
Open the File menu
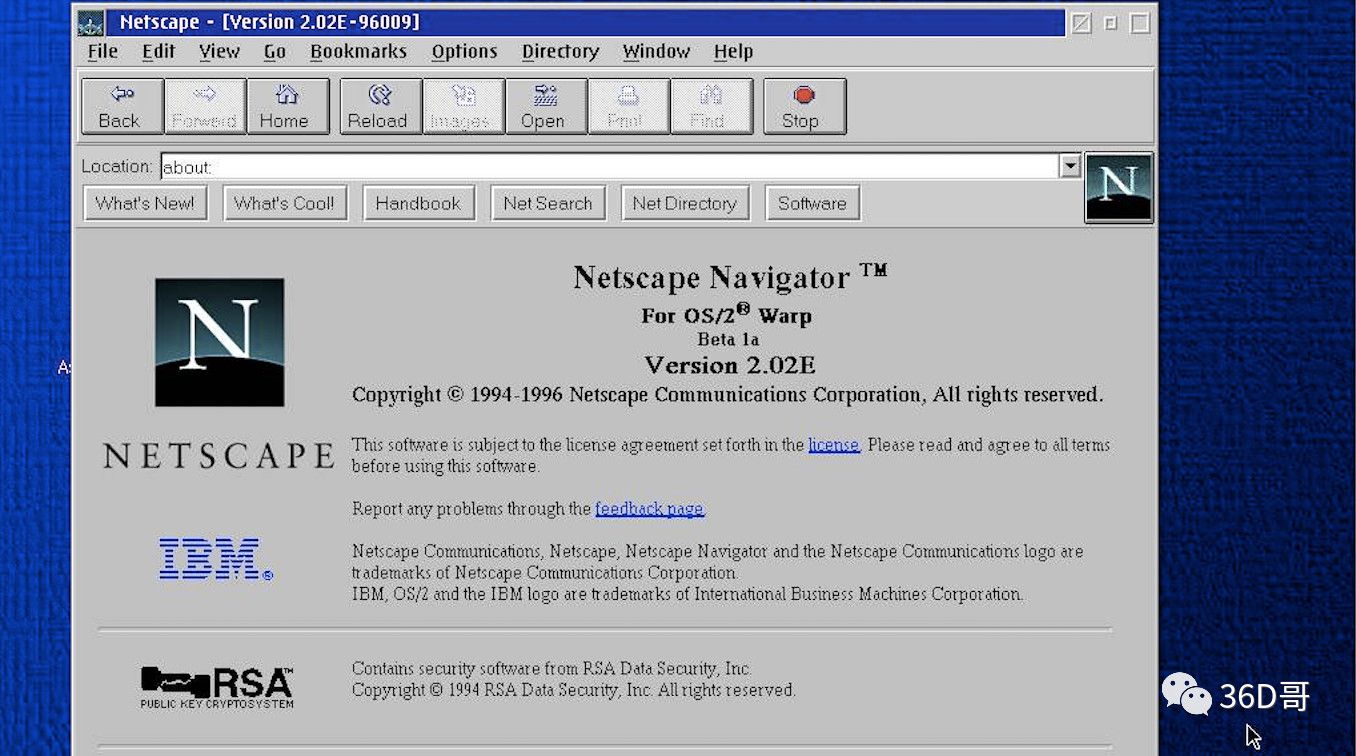102,52
